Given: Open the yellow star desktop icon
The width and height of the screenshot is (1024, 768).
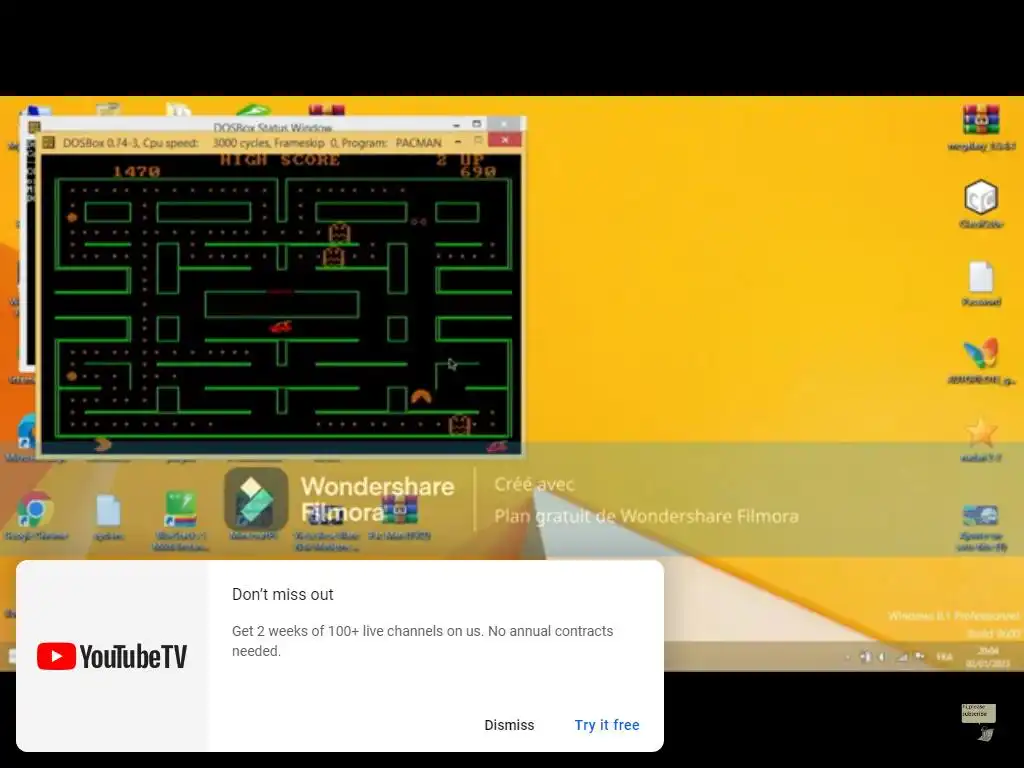Looking at the screenshot, I should tap(981, 438).
